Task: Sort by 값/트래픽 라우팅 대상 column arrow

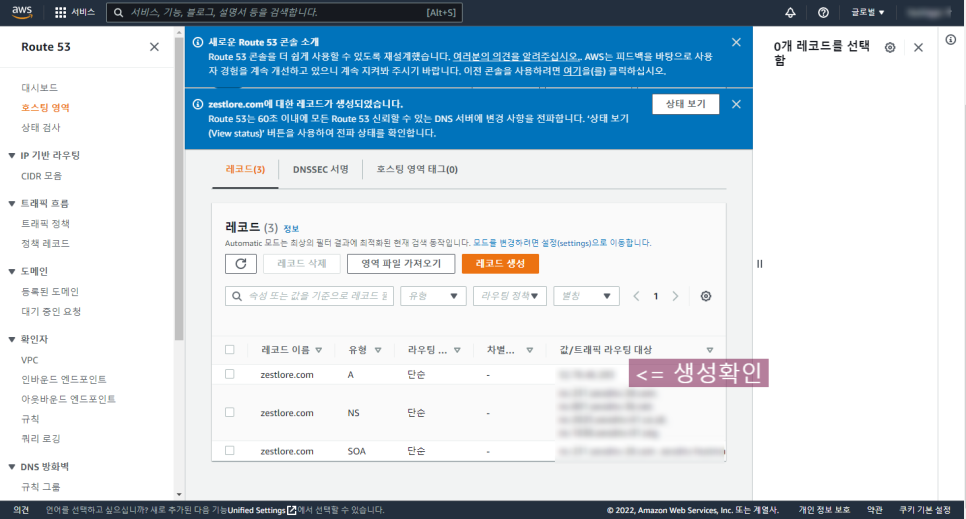Action: (x=710, y=350)
